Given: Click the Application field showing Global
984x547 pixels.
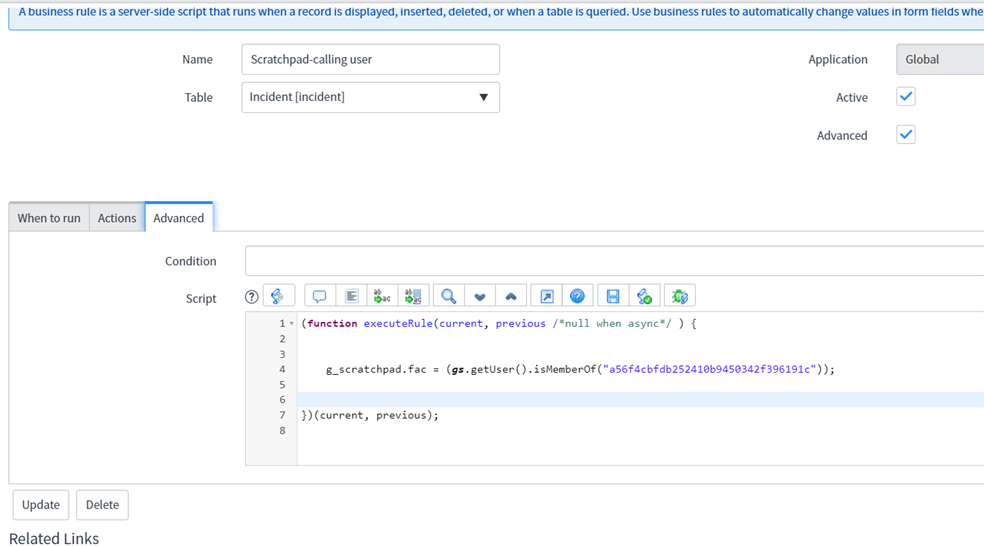Looking at the screenshot, I should [940, 60].
